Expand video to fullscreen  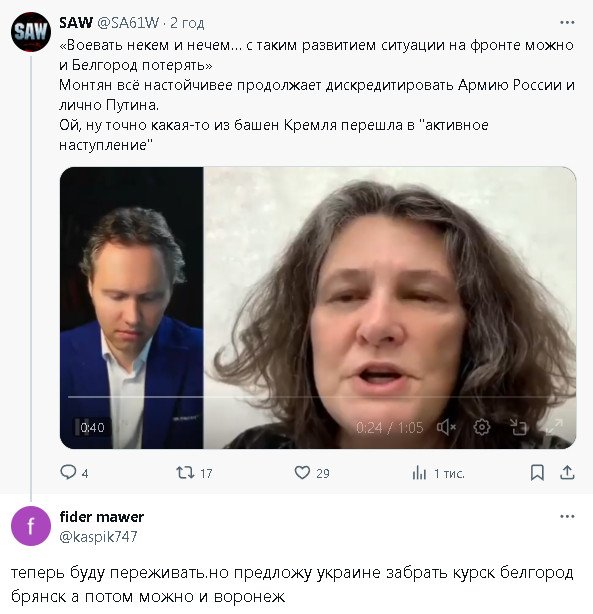pos(553,427)
